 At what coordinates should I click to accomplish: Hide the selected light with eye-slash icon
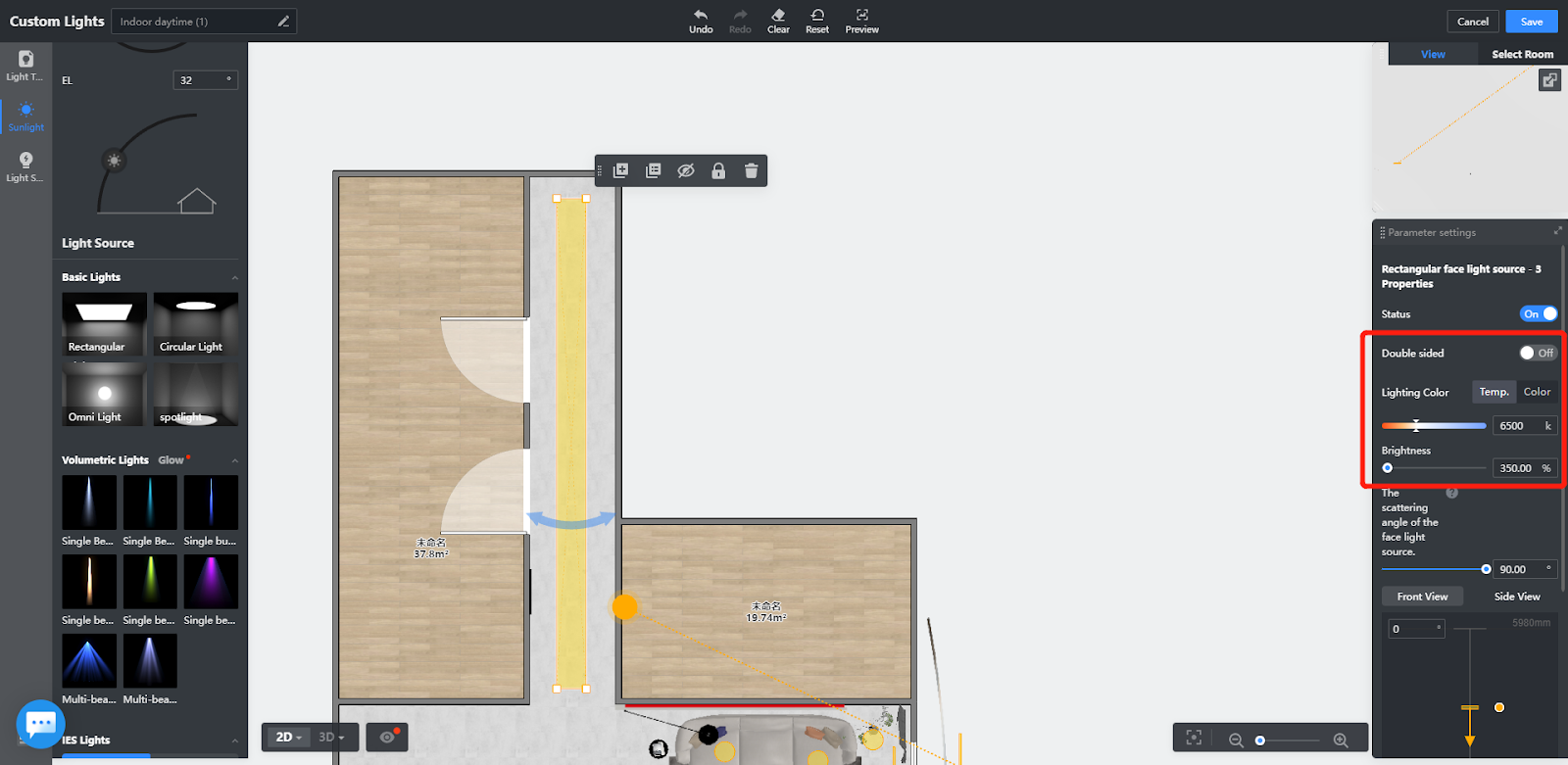click(686, 170)
